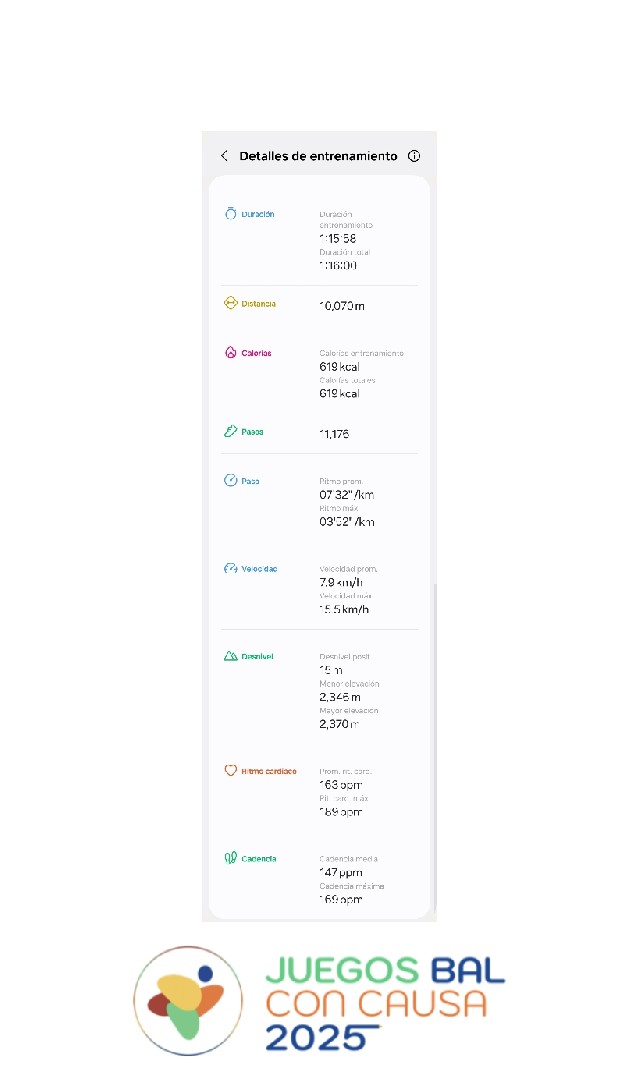Tap the Ritmo cardíaco heart icon
The image size is (640, 1081).
(x=230, y=770)
